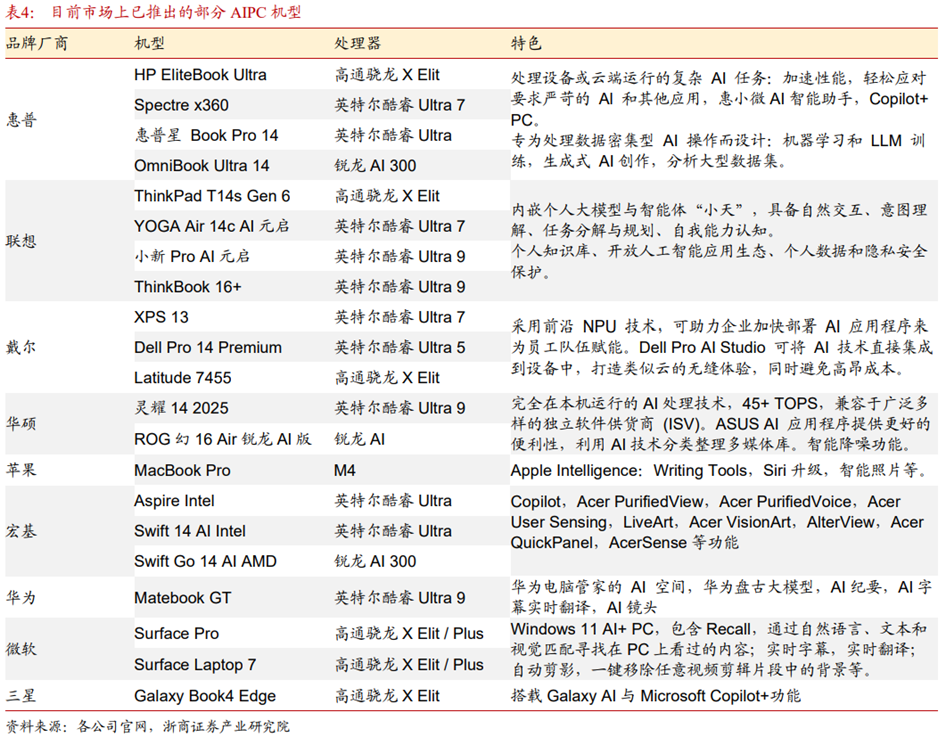Screen dimensions: 946x737
Task: Select the brand cell "惠普"
Action: (x=22, y=120)
